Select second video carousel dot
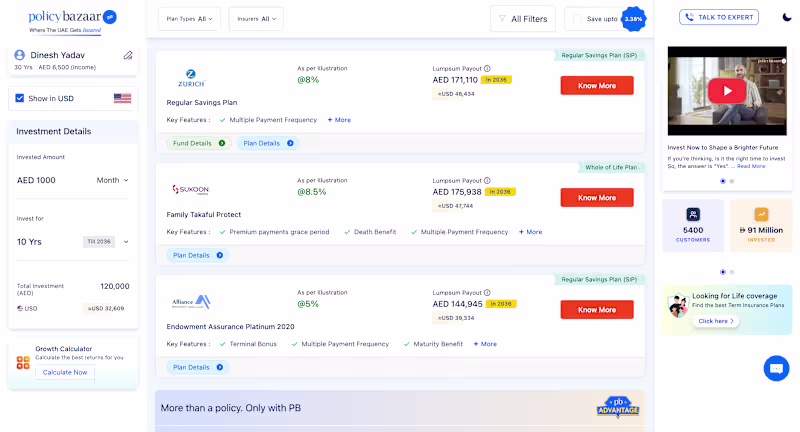This screenshot has width=800, height=432. point(732,181)
